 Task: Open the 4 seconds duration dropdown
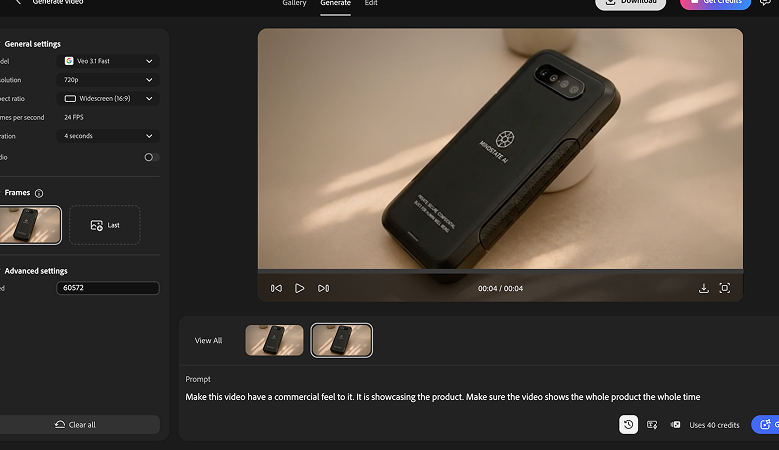(108, 136)
